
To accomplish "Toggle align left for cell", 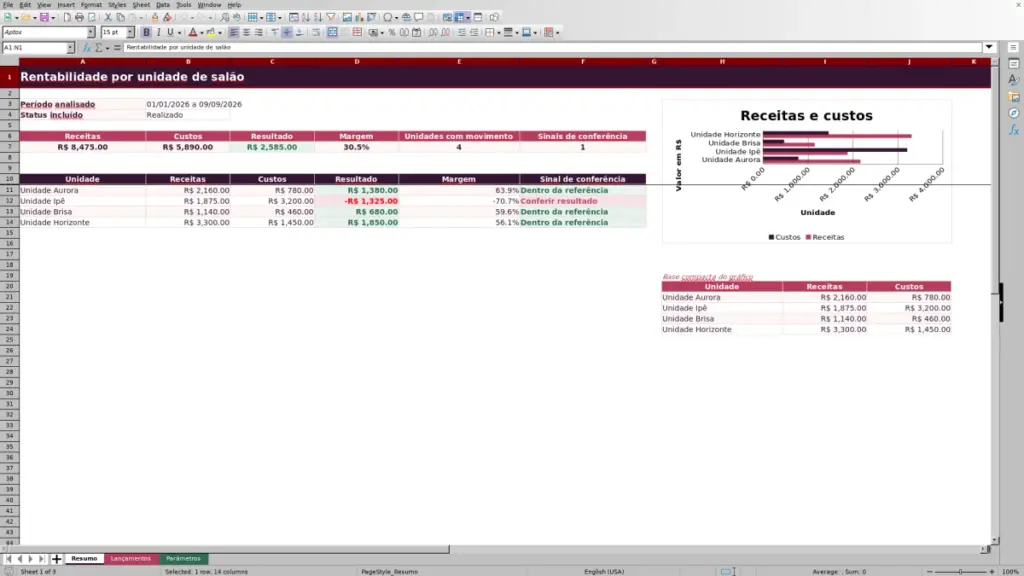I will pyautogui.click(x=233, y=32).
